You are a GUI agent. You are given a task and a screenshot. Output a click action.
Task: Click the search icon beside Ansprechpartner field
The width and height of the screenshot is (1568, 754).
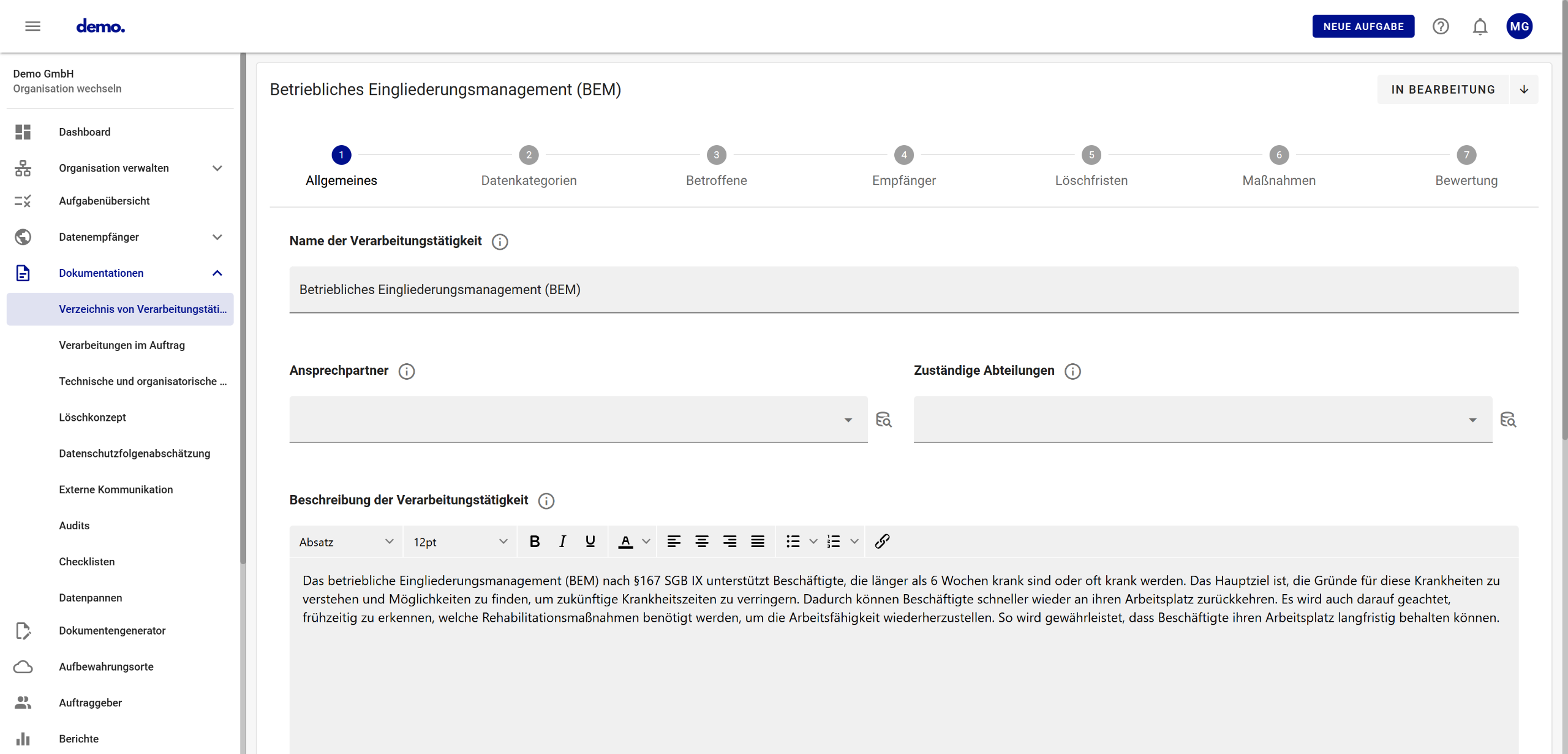click(x=884, y=420)
